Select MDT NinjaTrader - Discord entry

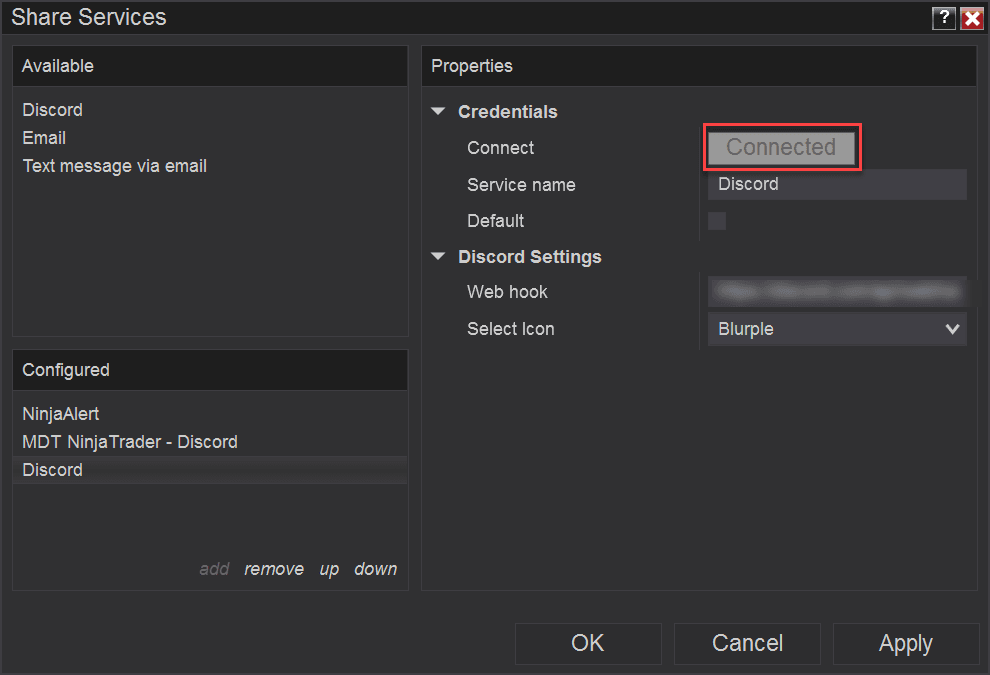click(130, 442)
